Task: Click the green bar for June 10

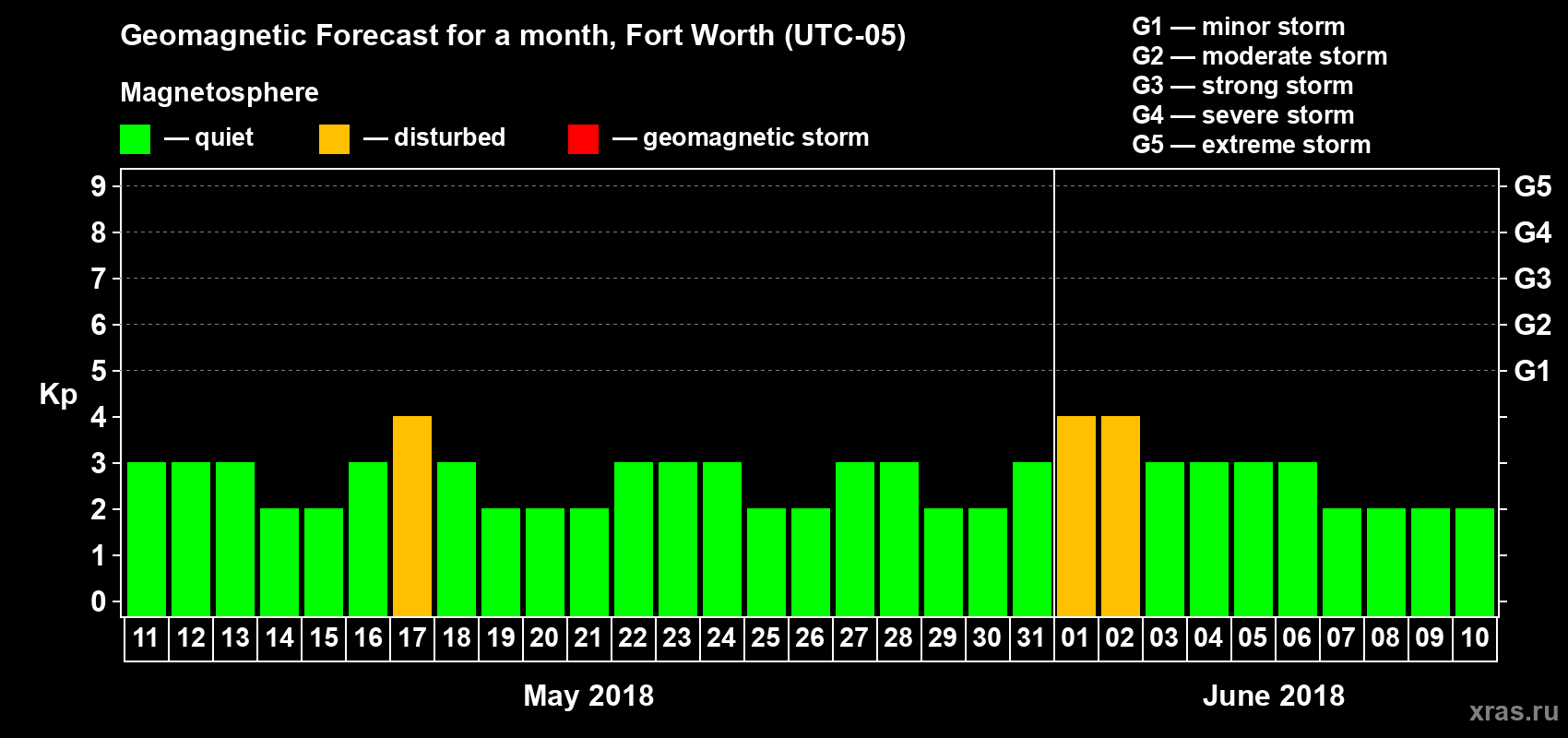Action: point(1475,562)
